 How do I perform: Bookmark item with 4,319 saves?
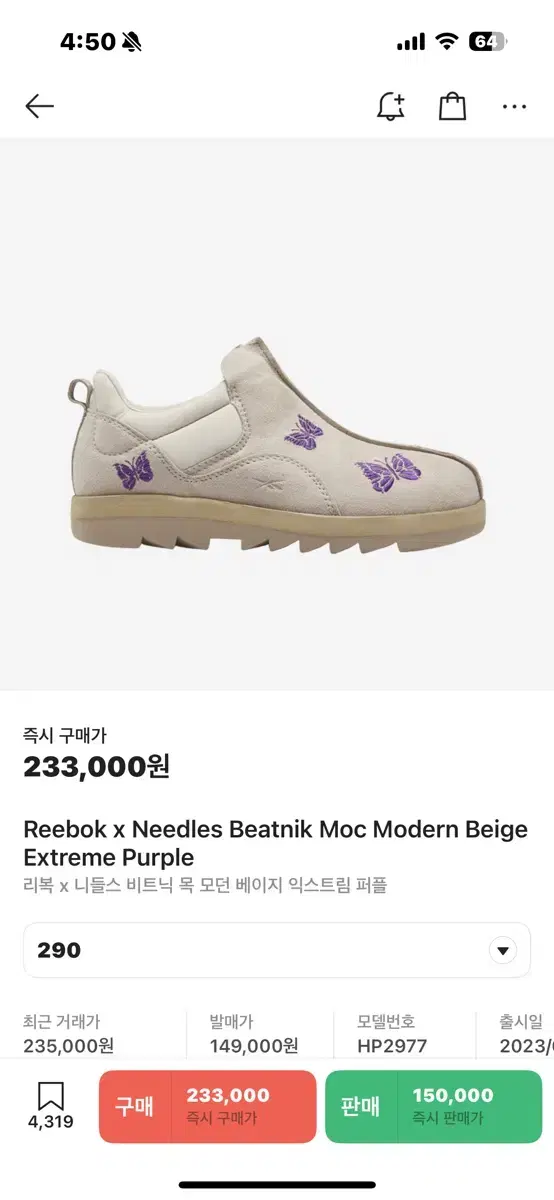(x=50, y=1105)
